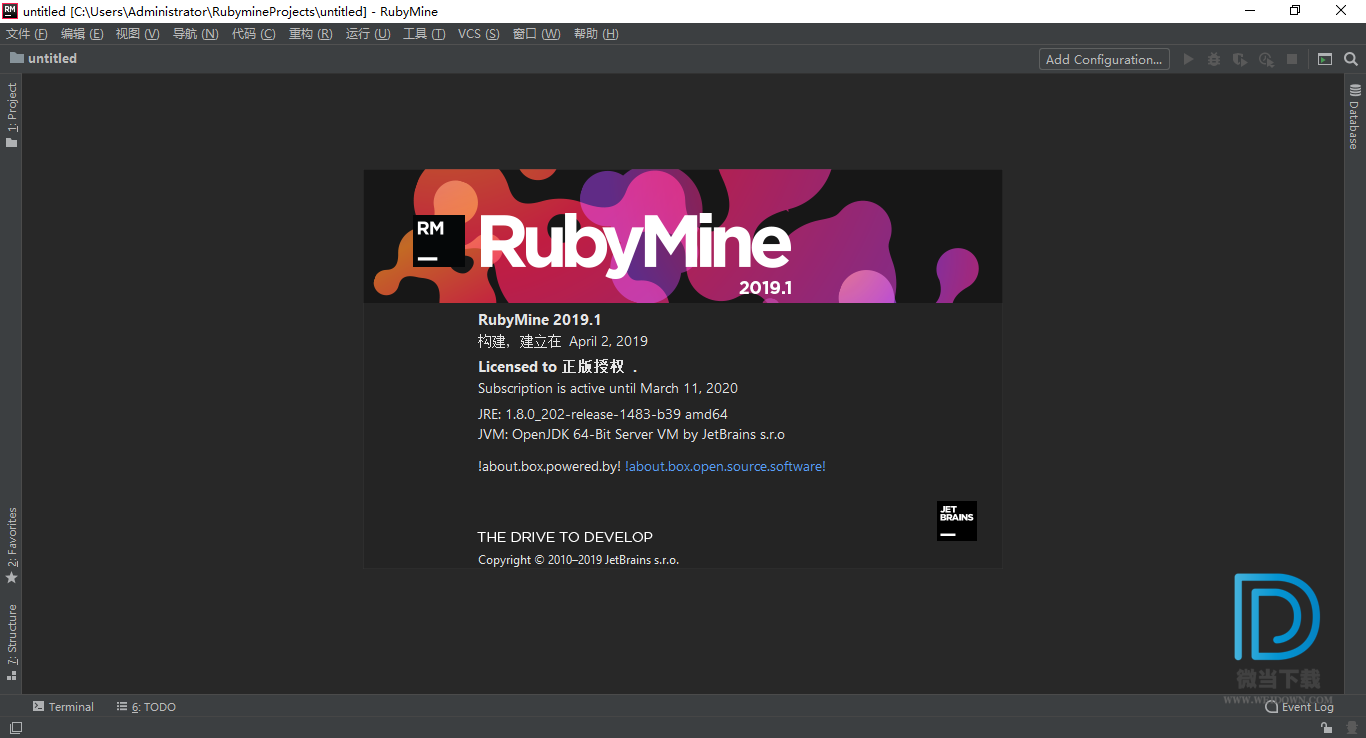Open the Database tool window
The width and height of the screenshot is (1366, 738).
click(1354, 117)
